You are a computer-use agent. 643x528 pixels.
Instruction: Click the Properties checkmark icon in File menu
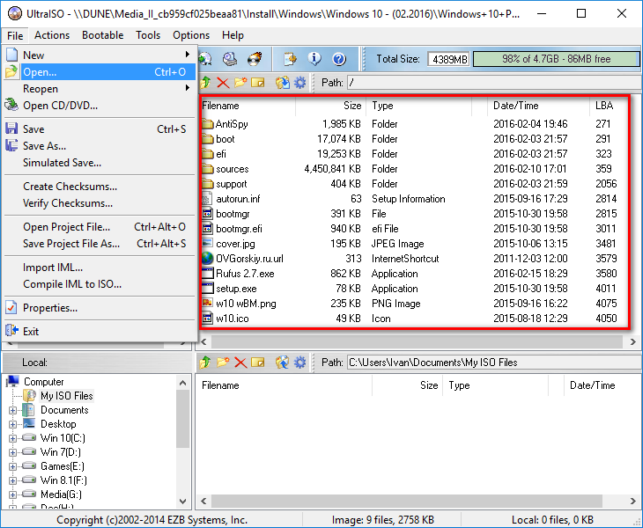tap(11, 307)
